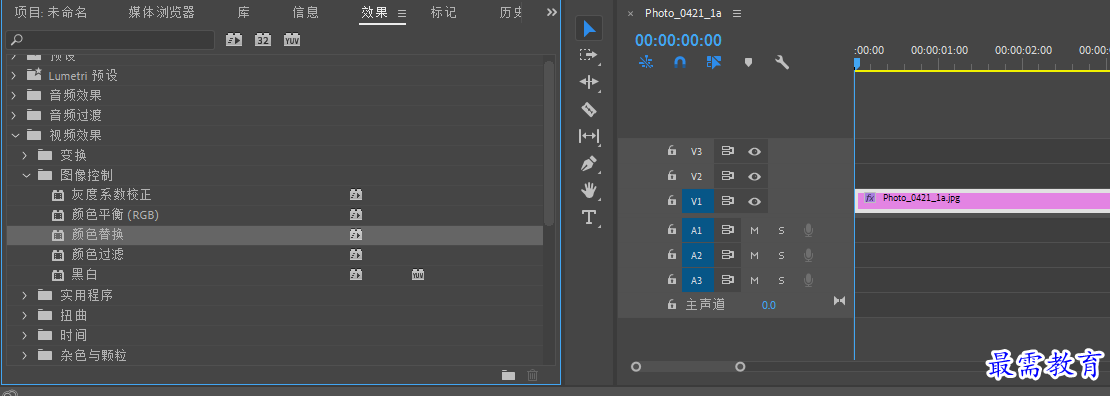This screenshot has height=396, width=1110.
Task: Add a marker in the timeline
Action: 748,62
